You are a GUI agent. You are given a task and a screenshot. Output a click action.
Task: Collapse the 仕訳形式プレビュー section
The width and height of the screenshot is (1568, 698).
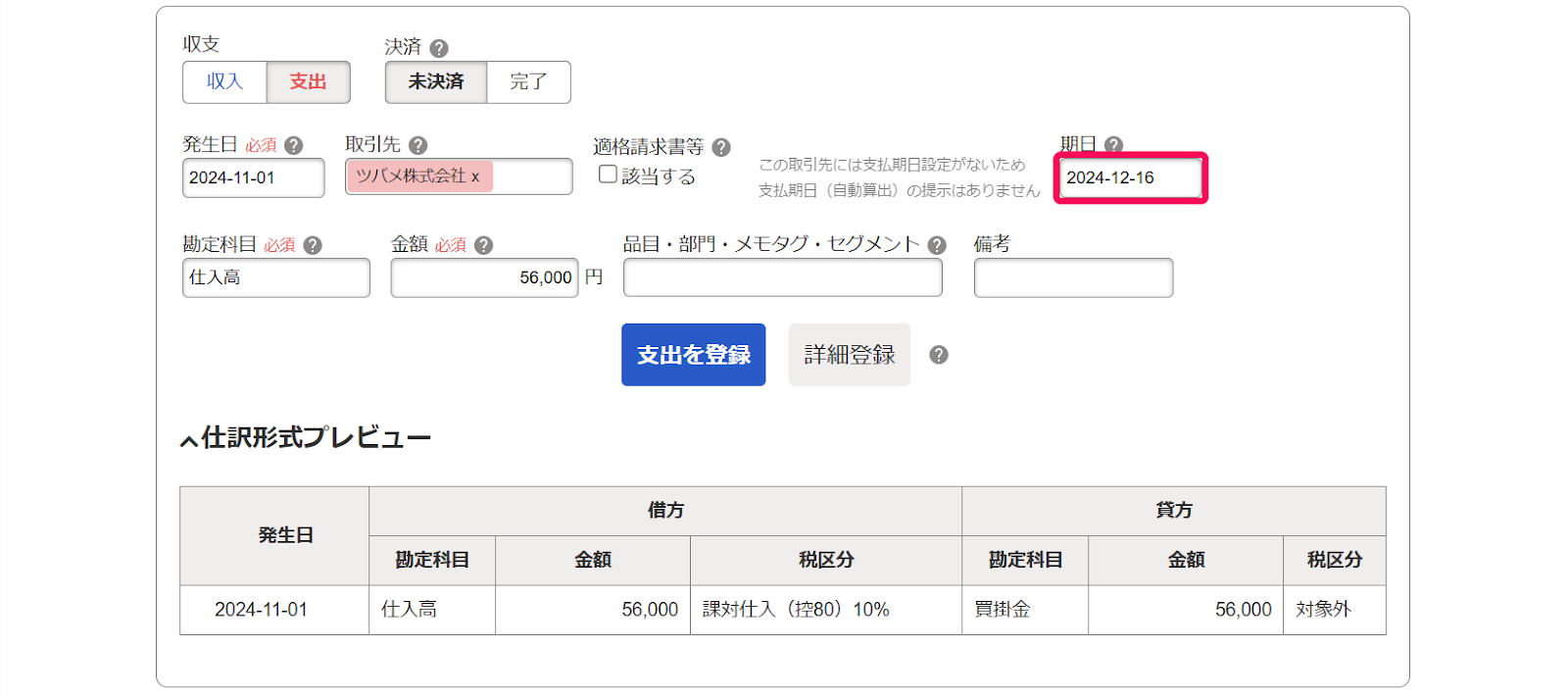tap(189, 440)
